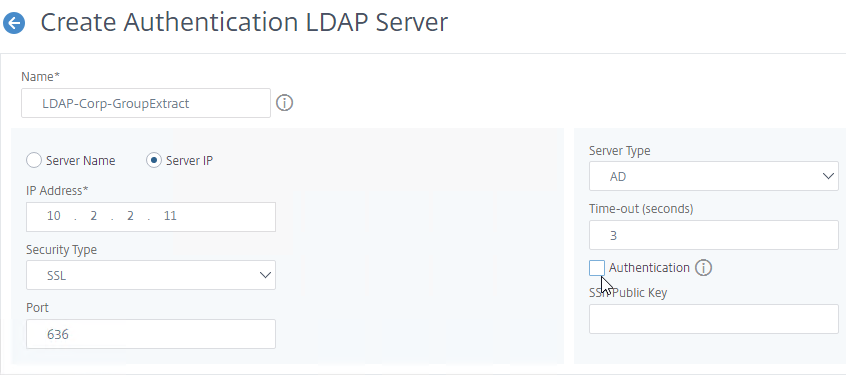This screenshot has width=846, height=375.
Task: Click the Time-out (seconds) label
Action: 641,208
